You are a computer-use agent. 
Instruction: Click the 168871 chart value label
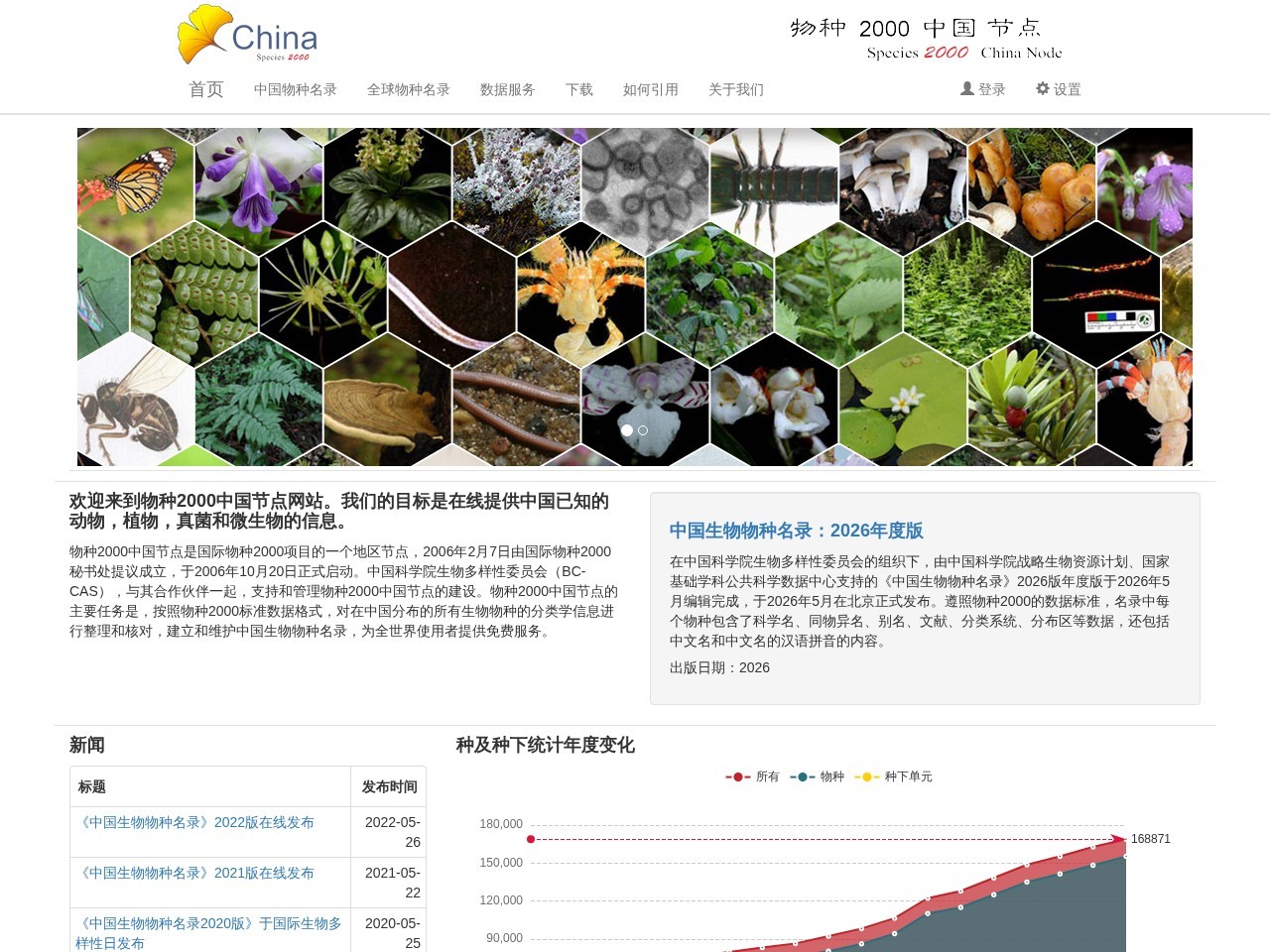(x=1151, y=839)
